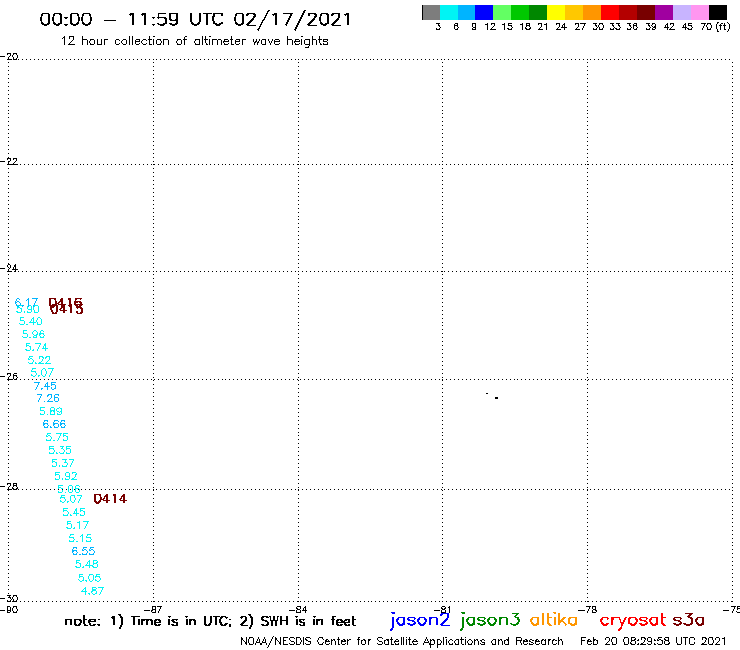The width and height of the screenshot is (740, 650).
Task: Click the purple swatch in the color bar
Action: point(664,12)
